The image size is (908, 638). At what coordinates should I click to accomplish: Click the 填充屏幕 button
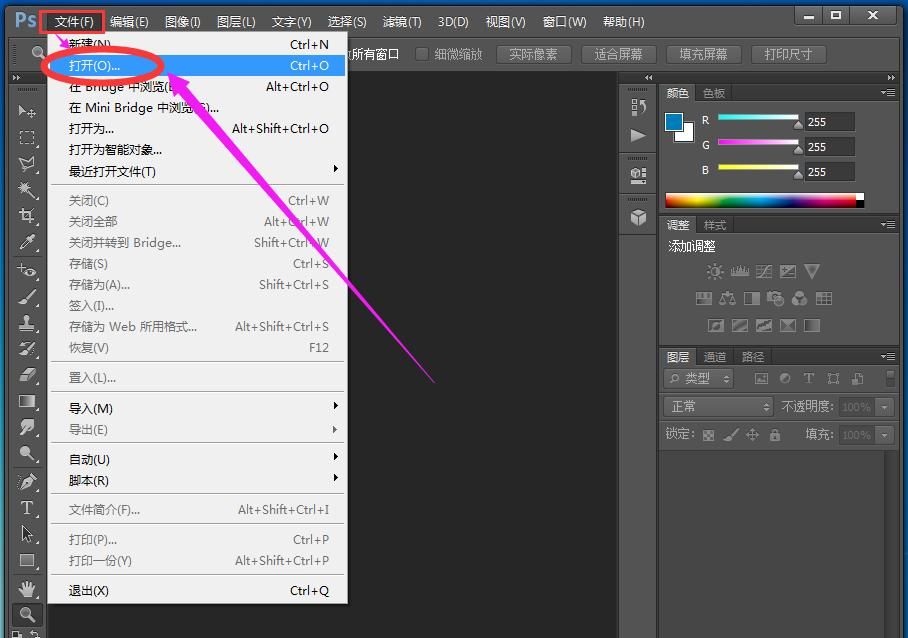pyautogui.click(x=703, y=54)
